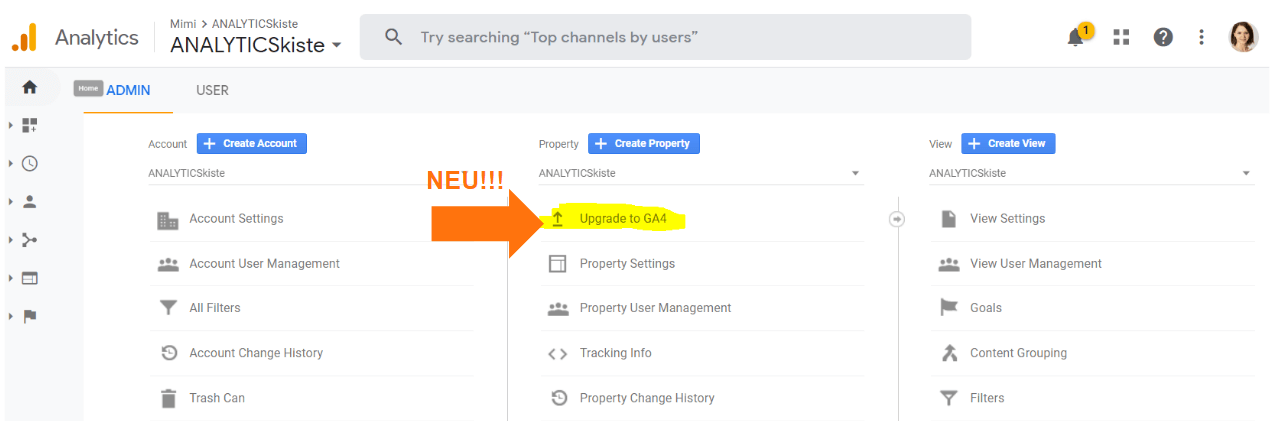Viewport: 1272px width, 421px height.
Task: Open the Audience person icon in sidebar
Action: 29,201
